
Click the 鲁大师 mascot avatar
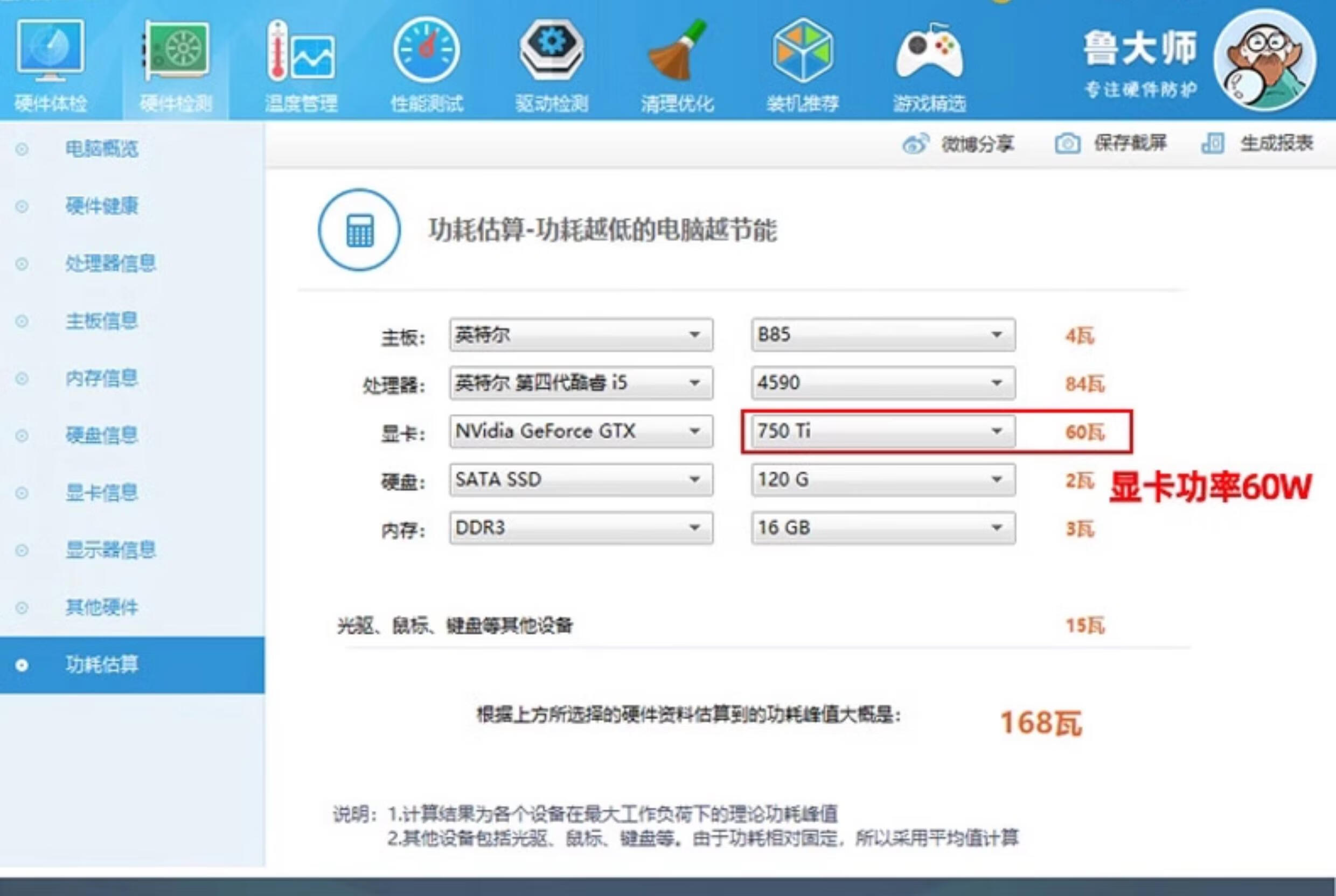(1264, 59)
